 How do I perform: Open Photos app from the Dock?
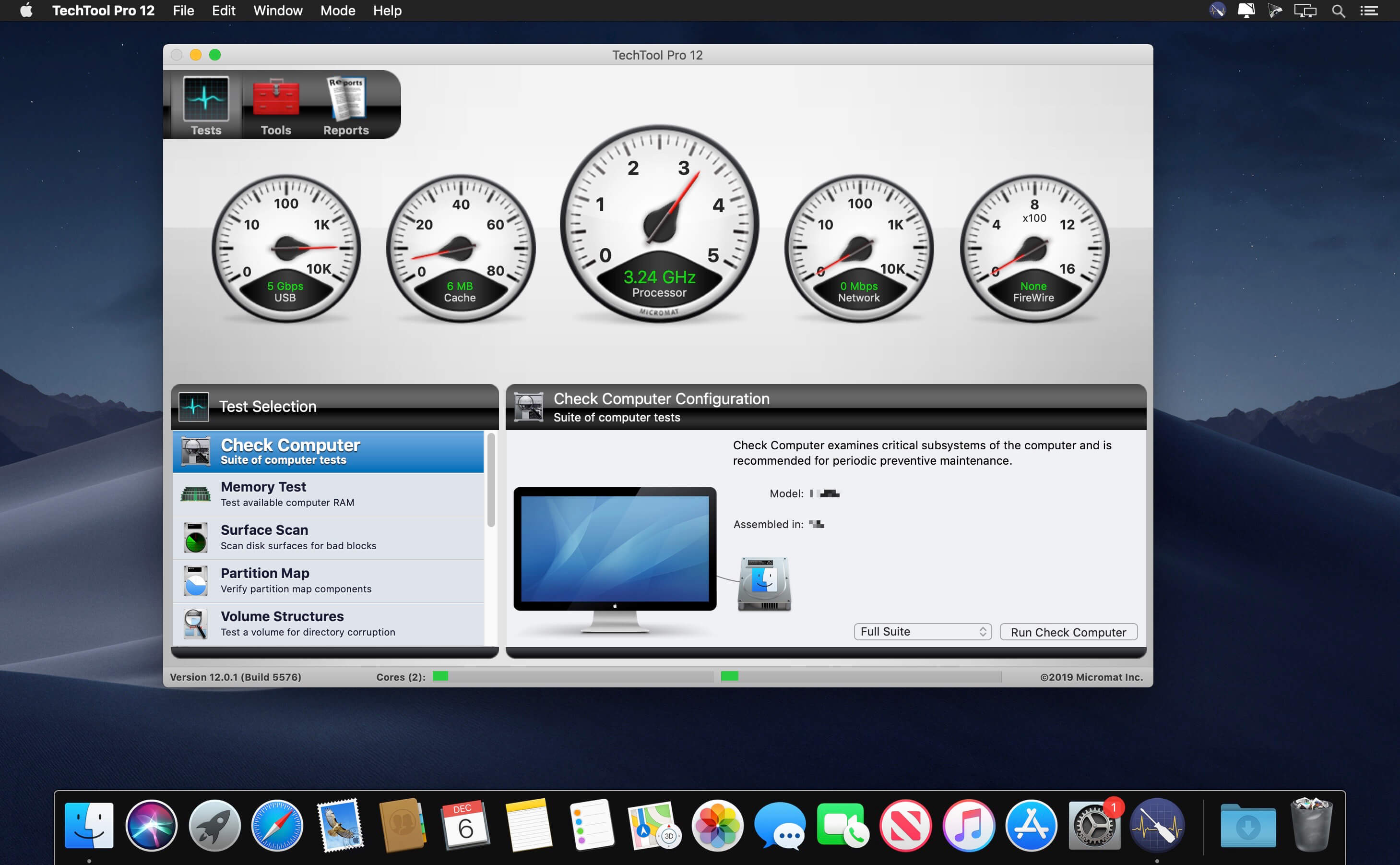tap(717, 825)
